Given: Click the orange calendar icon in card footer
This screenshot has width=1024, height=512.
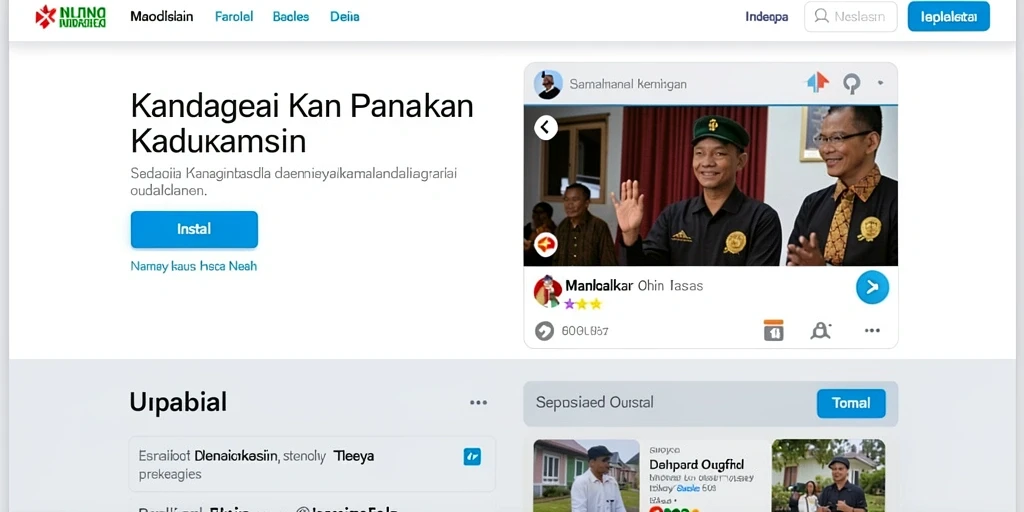Looking at the screenshot, I should [773, 330].
